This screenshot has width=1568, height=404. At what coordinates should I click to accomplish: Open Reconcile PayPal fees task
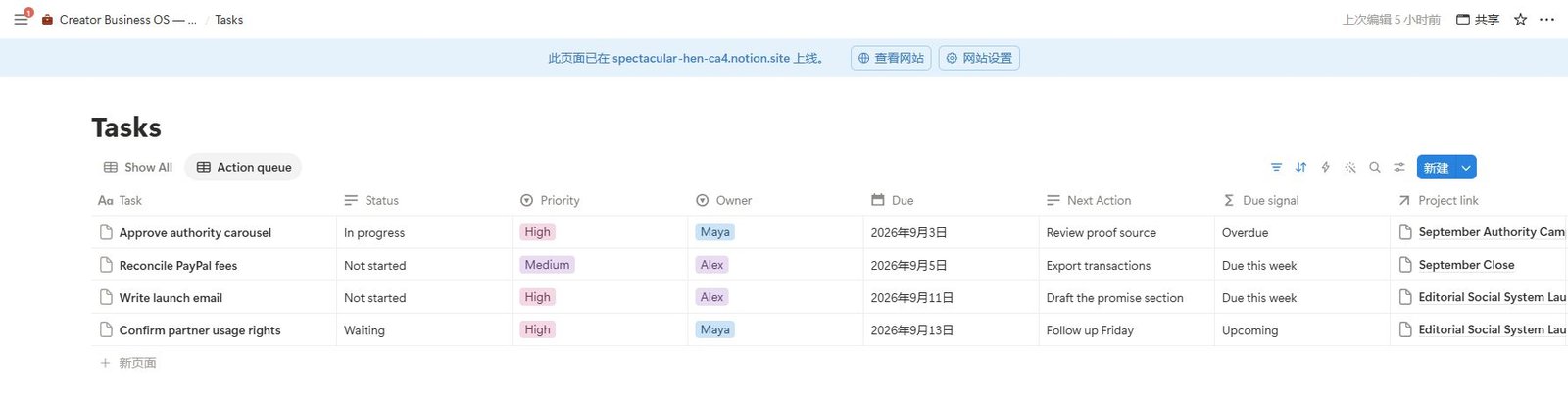point(178,266)
